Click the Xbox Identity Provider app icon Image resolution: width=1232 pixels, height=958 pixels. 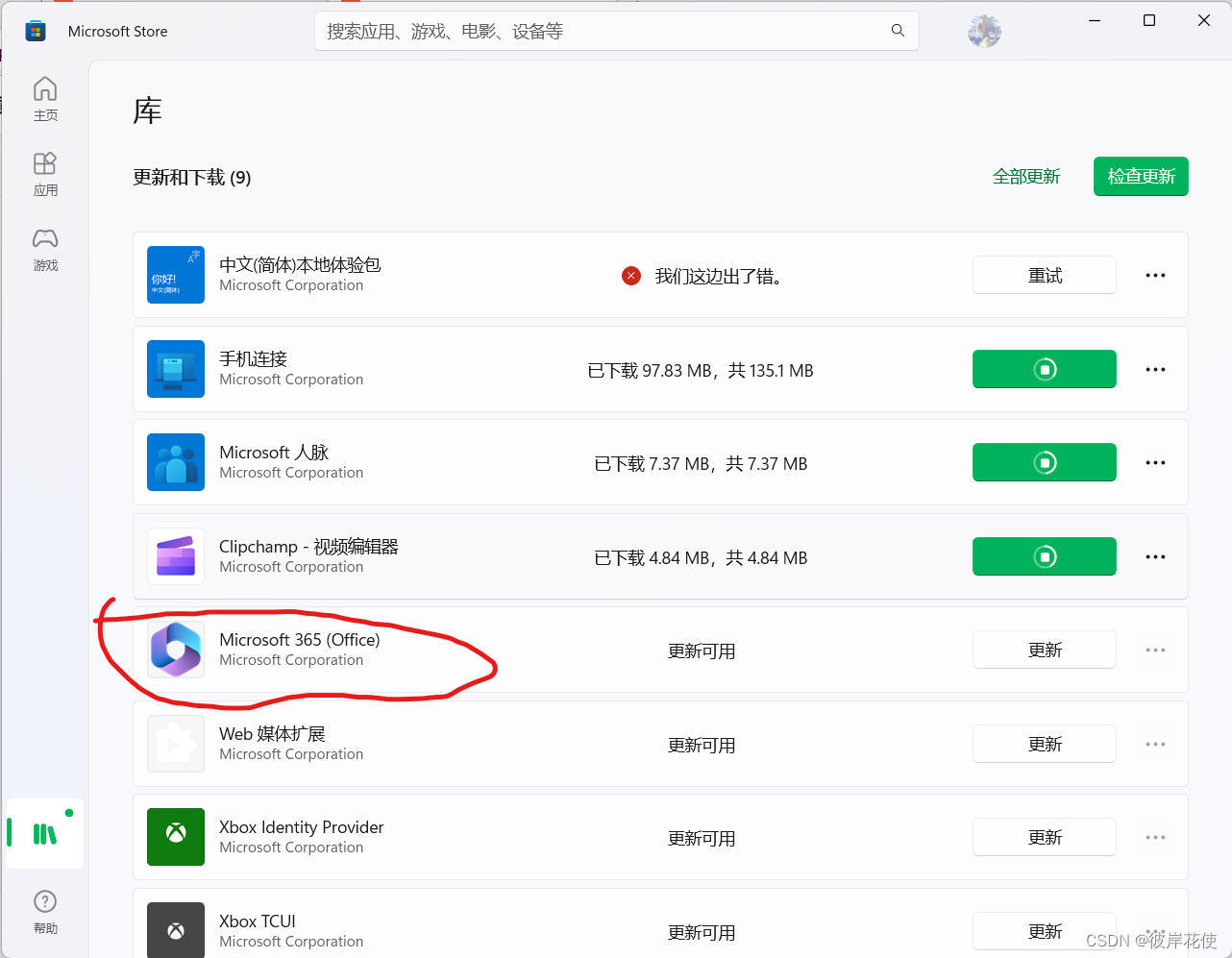click(176, 837)
